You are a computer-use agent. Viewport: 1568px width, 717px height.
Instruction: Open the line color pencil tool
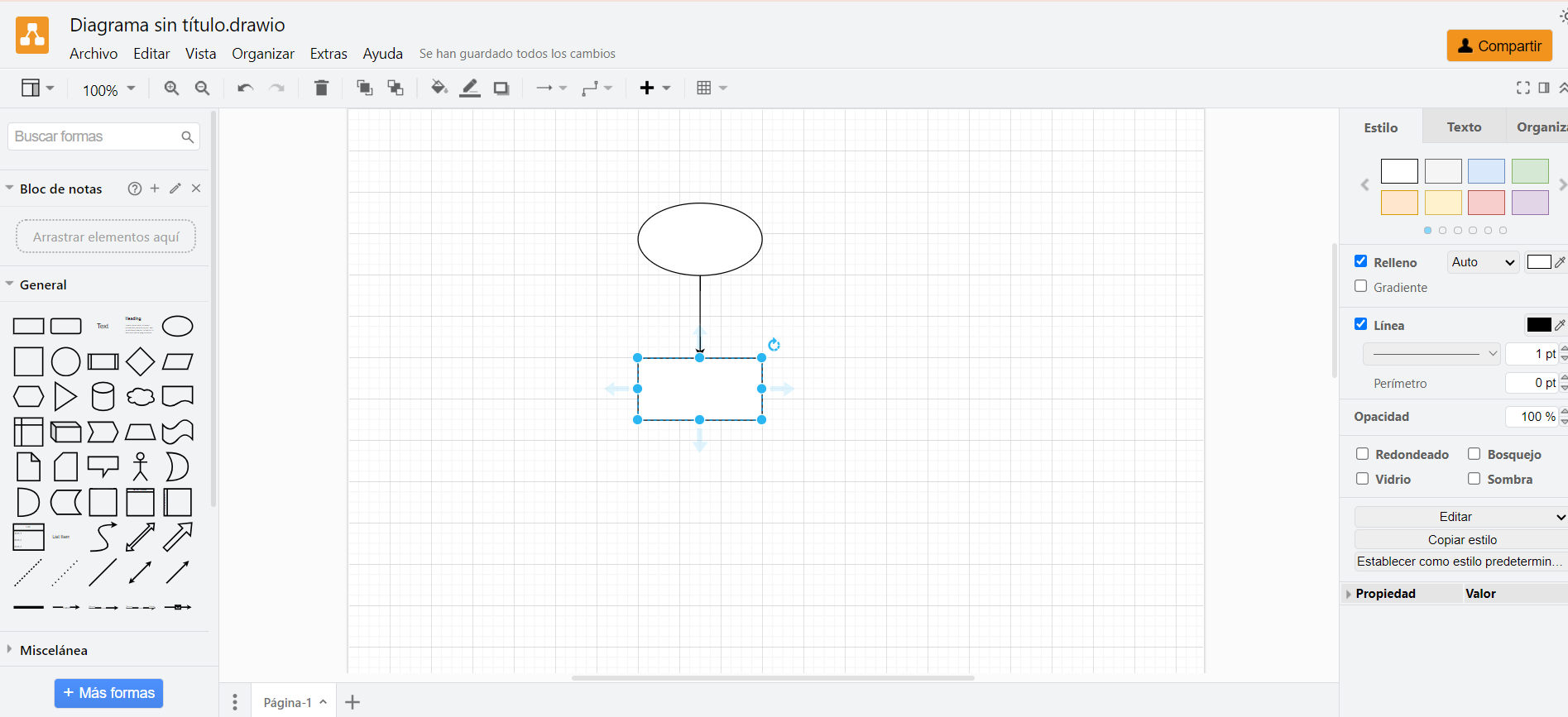click(x=470, y=88)
